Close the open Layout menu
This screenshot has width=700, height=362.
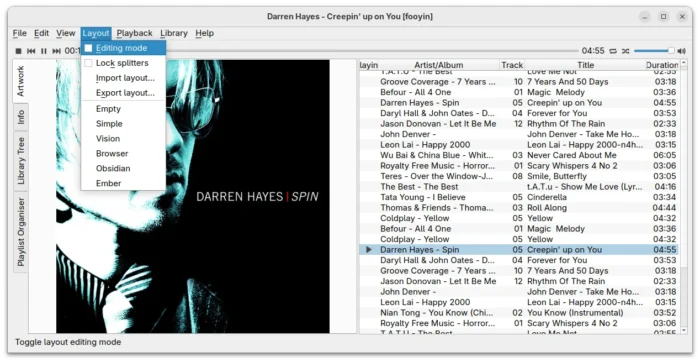[96, 33]
